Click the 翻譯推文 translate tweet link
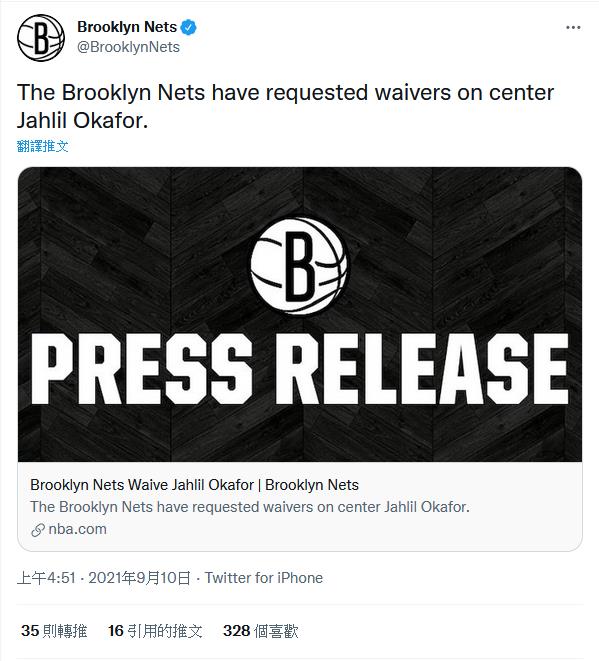 pos(43,146)
